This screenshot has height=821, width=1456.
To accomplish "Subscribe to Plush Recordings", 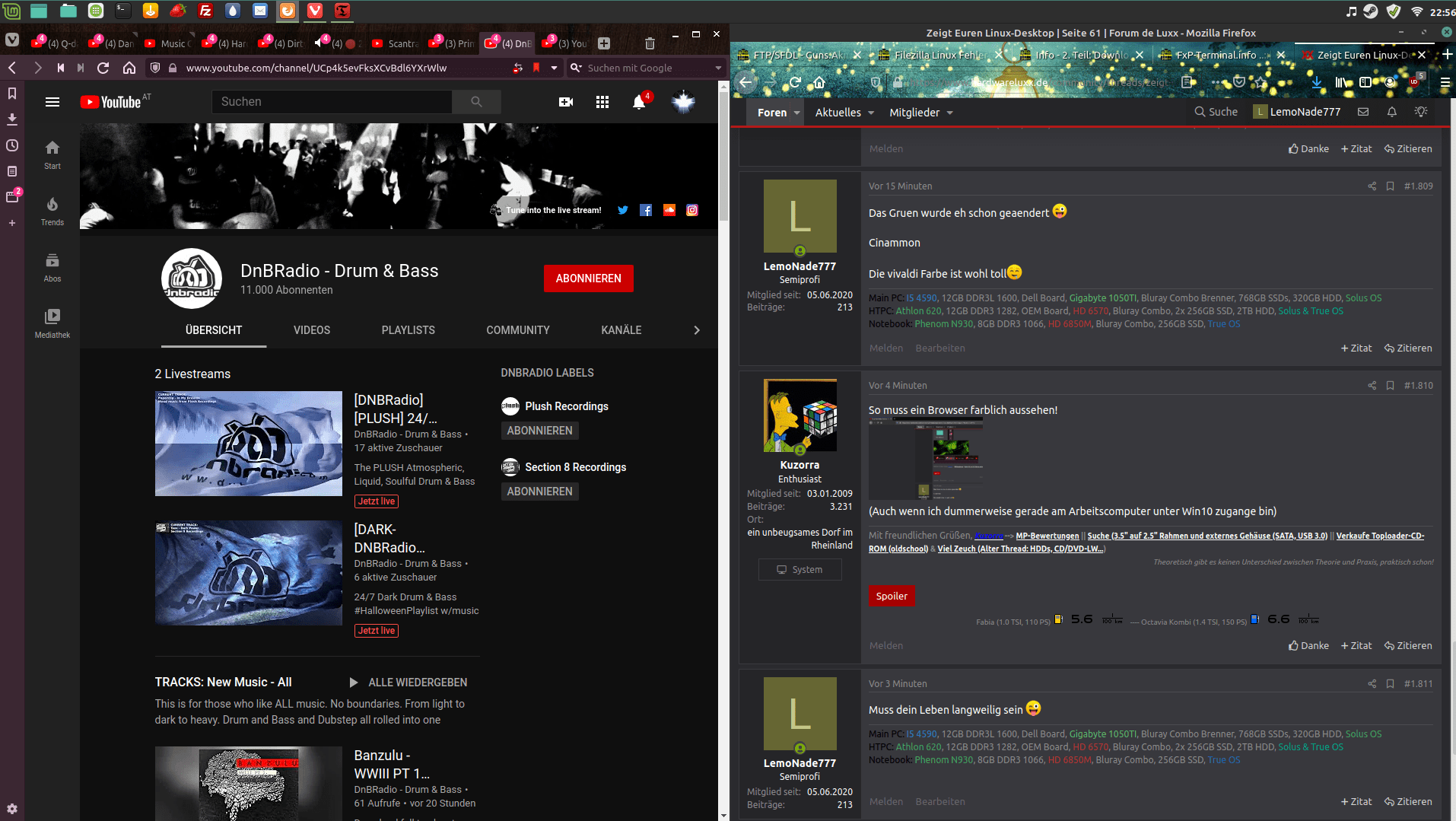I will pyautogui.click(x=539, y=431).
